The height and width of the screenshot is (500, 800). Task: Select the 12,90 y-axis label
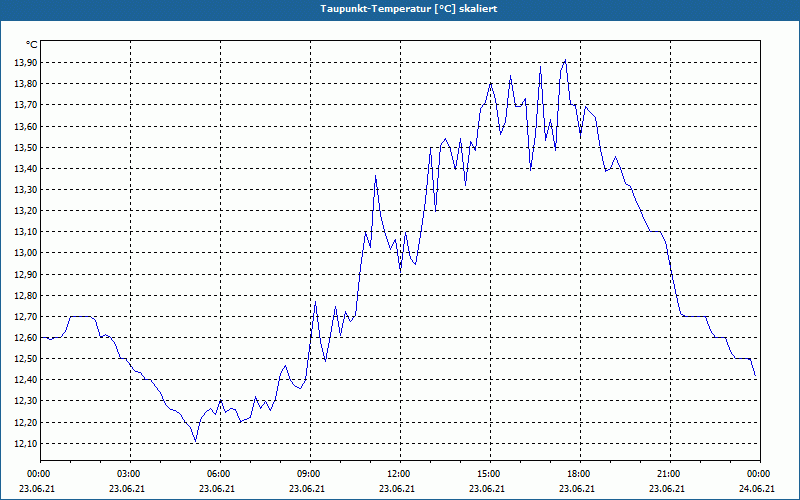tap(26, 274)
